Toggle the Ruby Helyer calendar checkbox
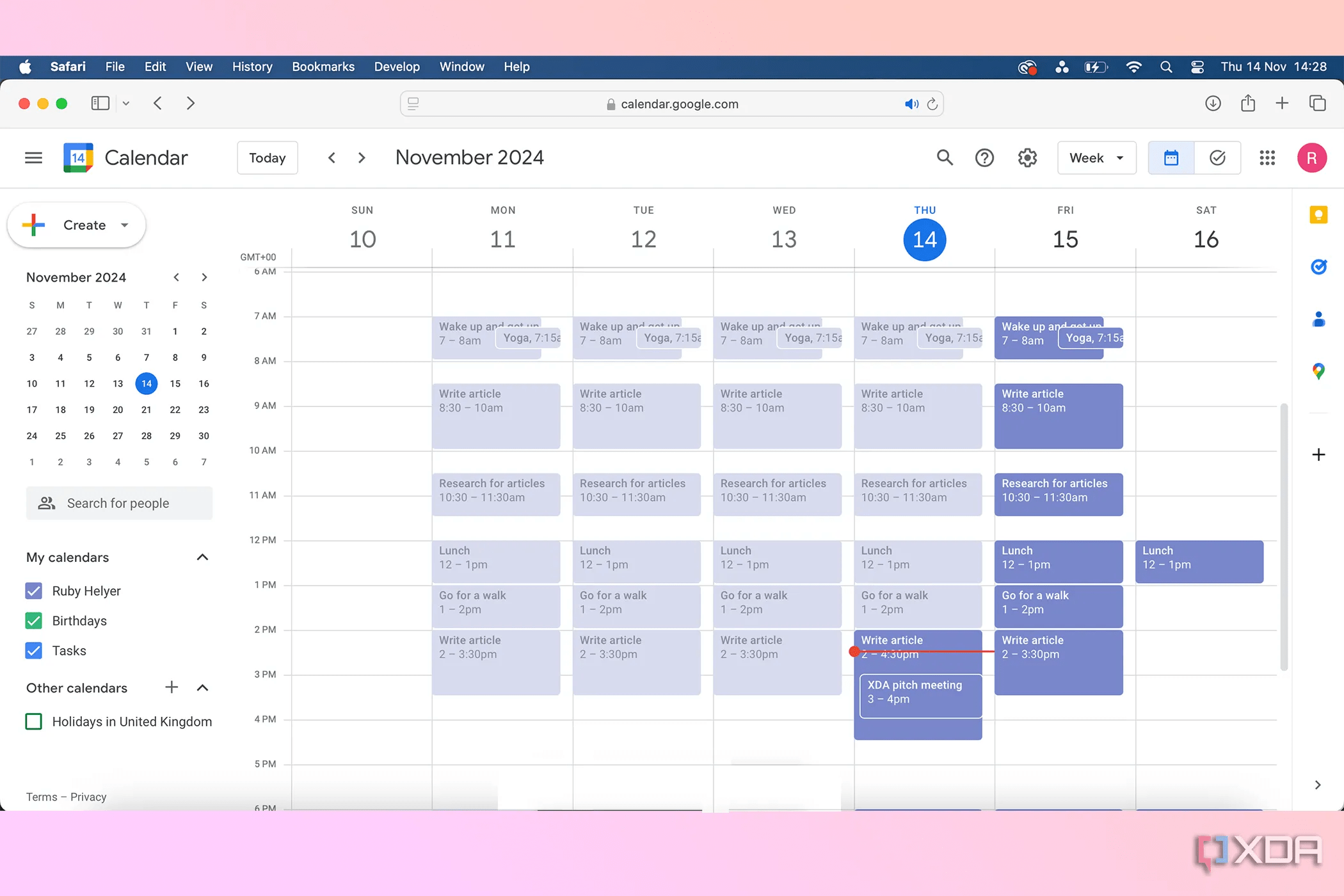This screenshot has height=896, width=1344. pos(34,591)
